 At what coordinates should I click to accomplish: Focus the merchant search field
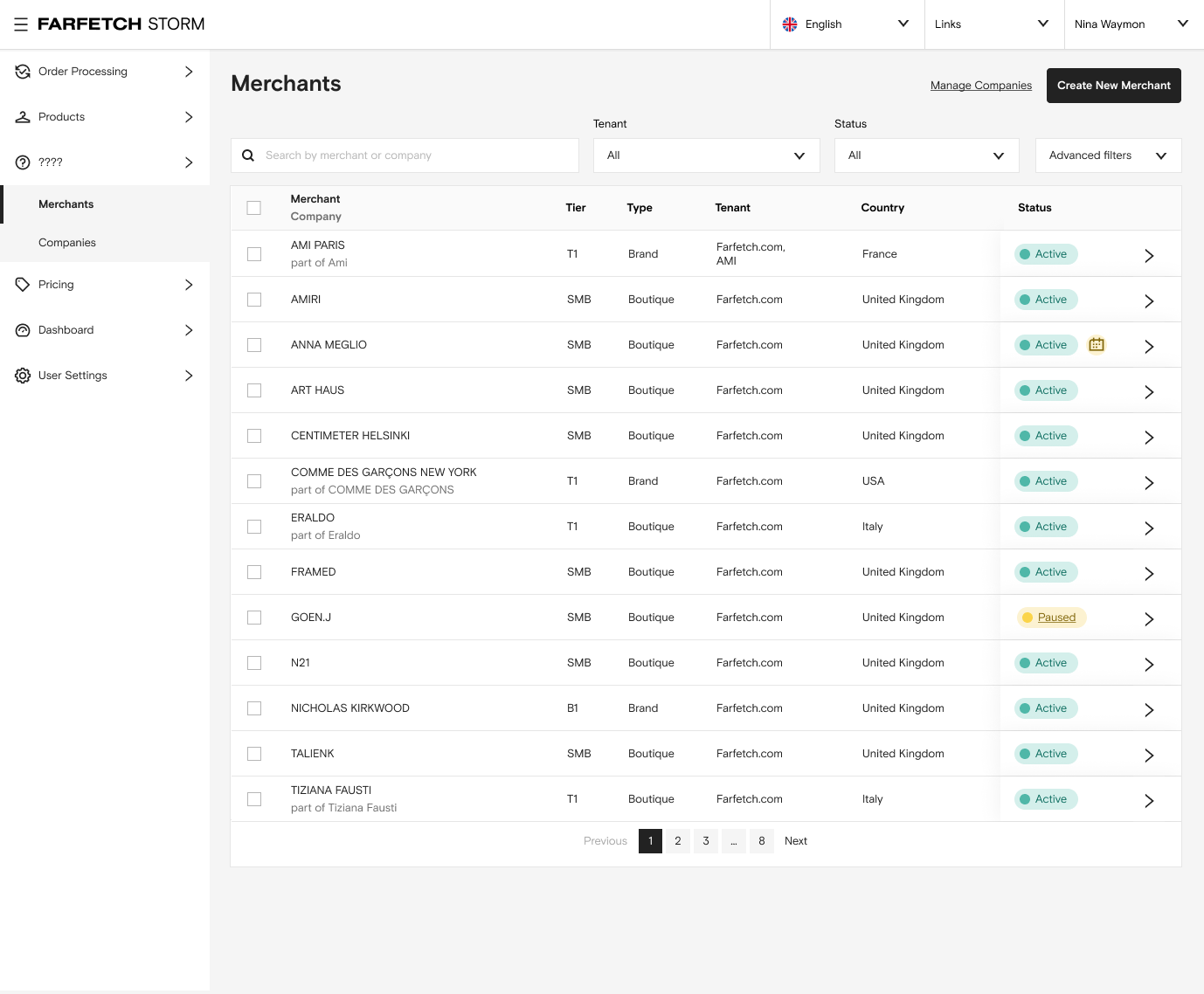click(405, 155)
